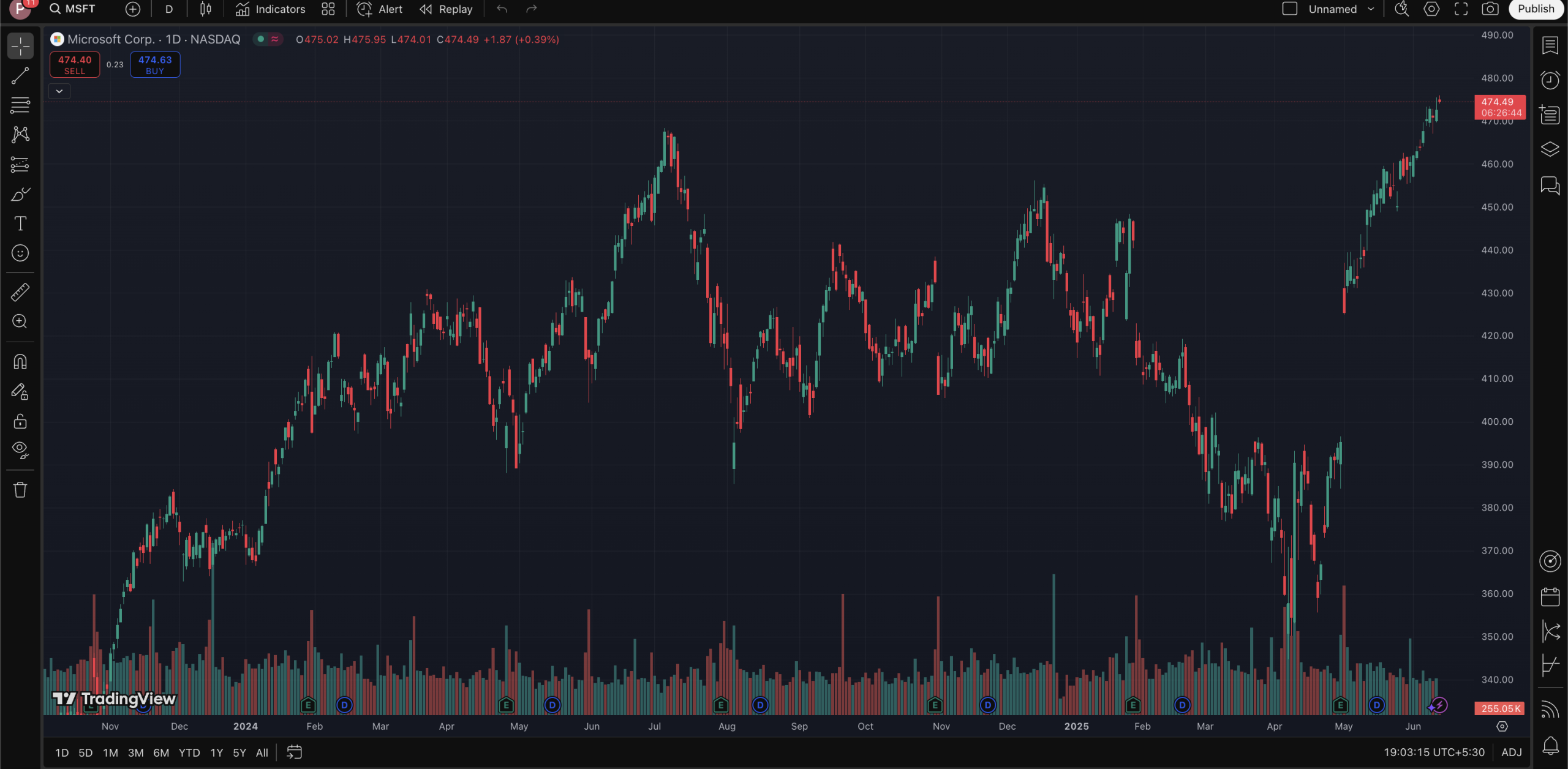Select the crosshair cursor tool
Viewport: 1568px width, 769px height.
click(x=20, y=46)
